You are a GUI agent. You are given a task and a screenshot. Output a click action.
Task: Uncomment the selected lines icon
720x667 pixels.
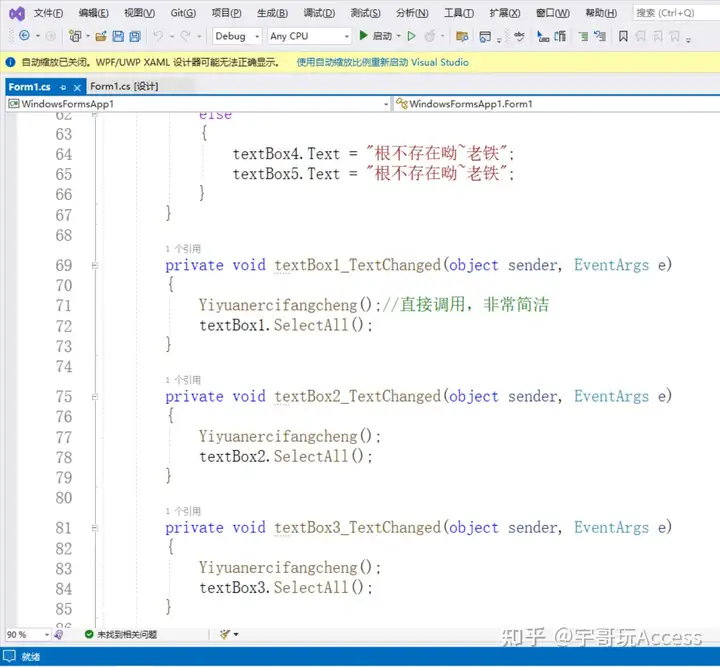[x=600, y=36]
